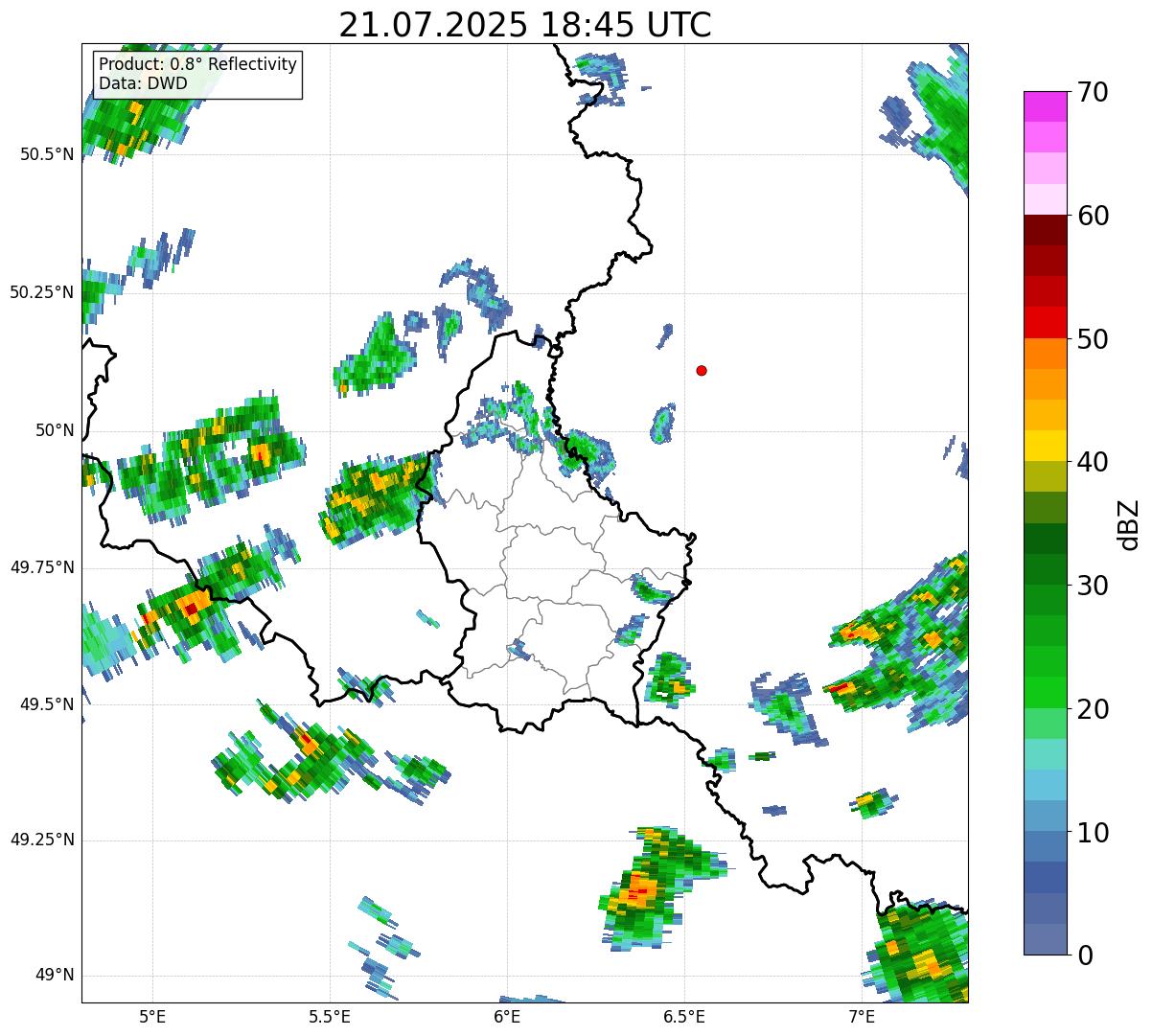Click the "Data: DWD" text
The height and width of the screenshot is (1036, 1152).
(x=144, y=83)
